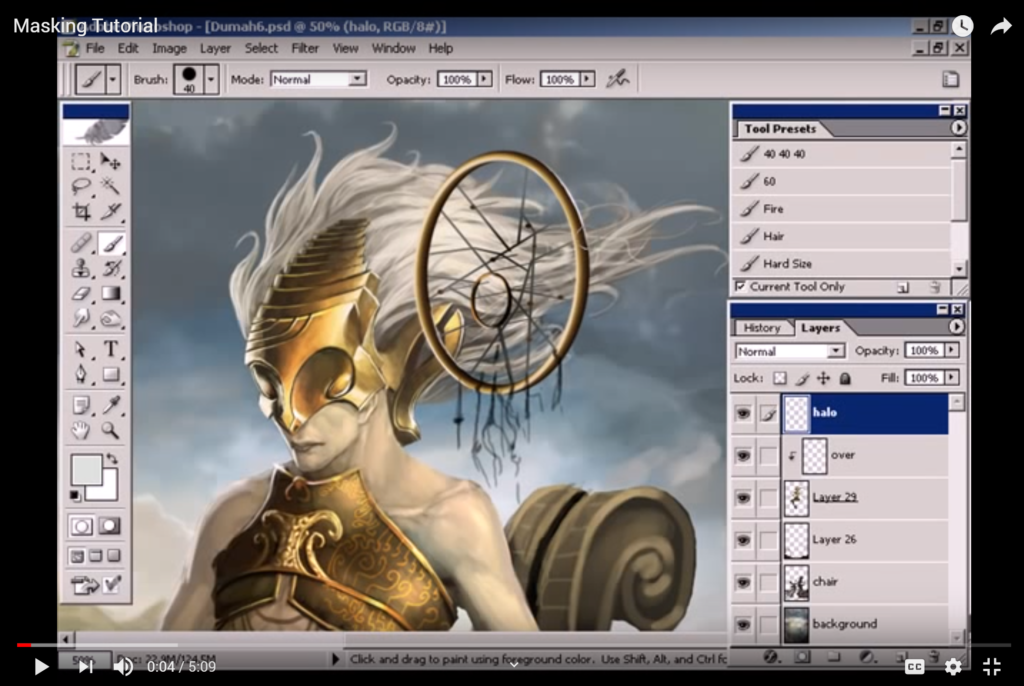
Task: Hide the over layer
Action: tap(743, 455)
